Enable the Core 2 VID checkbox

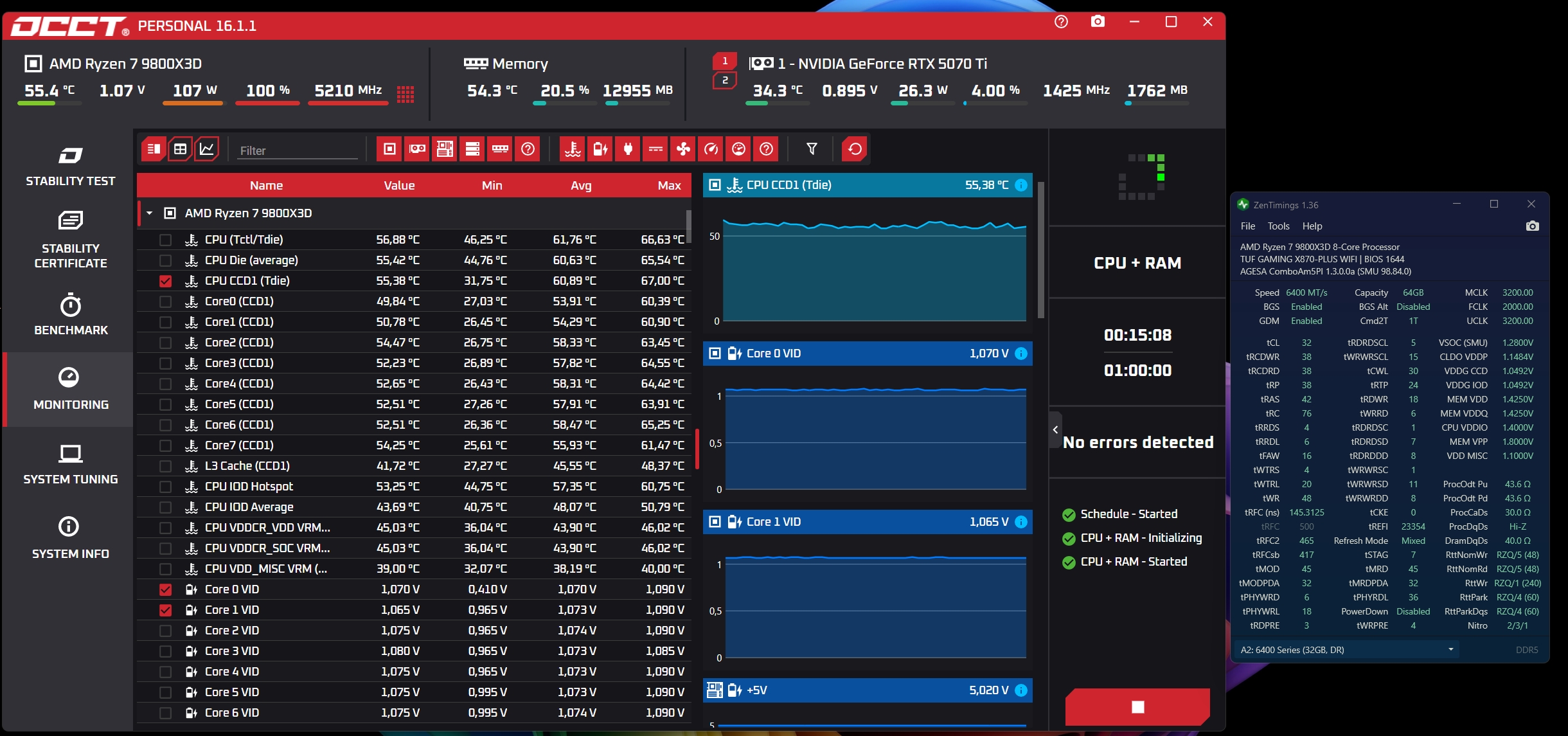tap(165, 631)
